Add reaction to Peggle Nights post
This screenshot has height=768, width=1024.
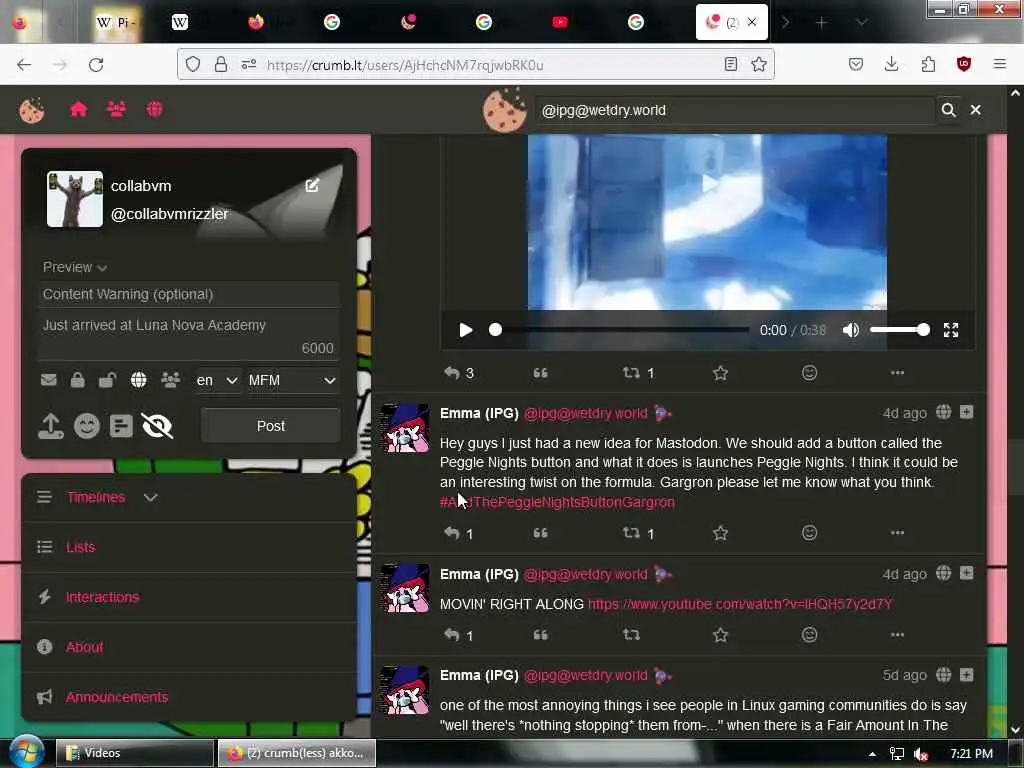pyautogui.click(x=809, y=533)
